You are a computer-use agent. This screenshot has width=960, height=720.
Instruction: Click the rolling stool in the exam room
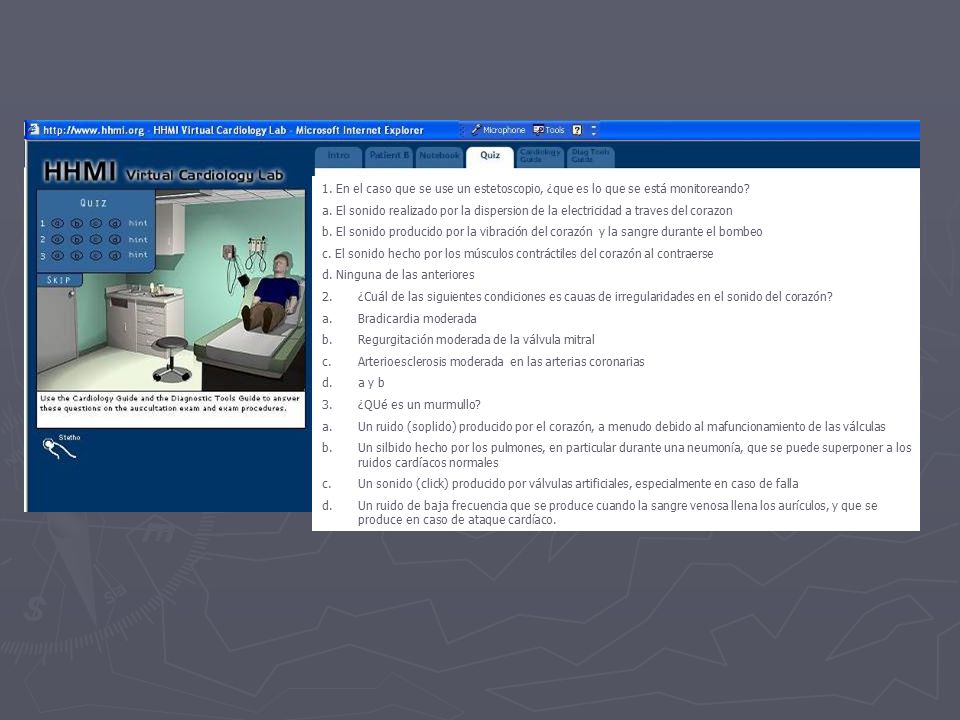click(x=170, y=359)
